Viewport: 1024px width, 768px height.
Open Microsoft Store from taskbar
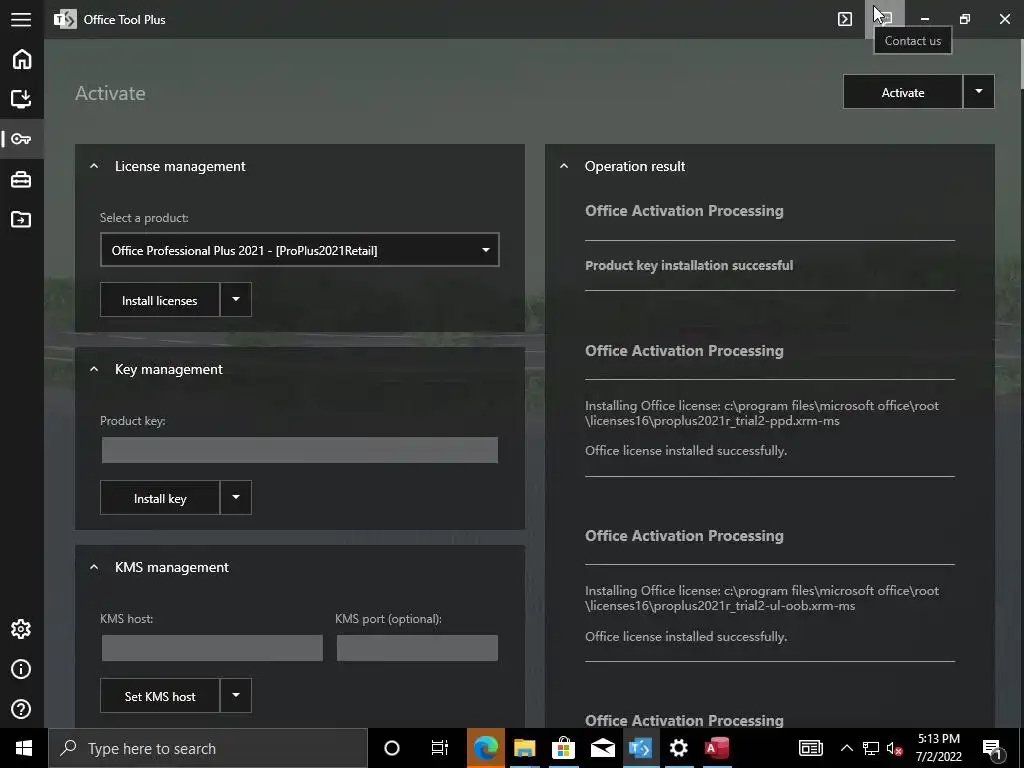pos(563,748)
